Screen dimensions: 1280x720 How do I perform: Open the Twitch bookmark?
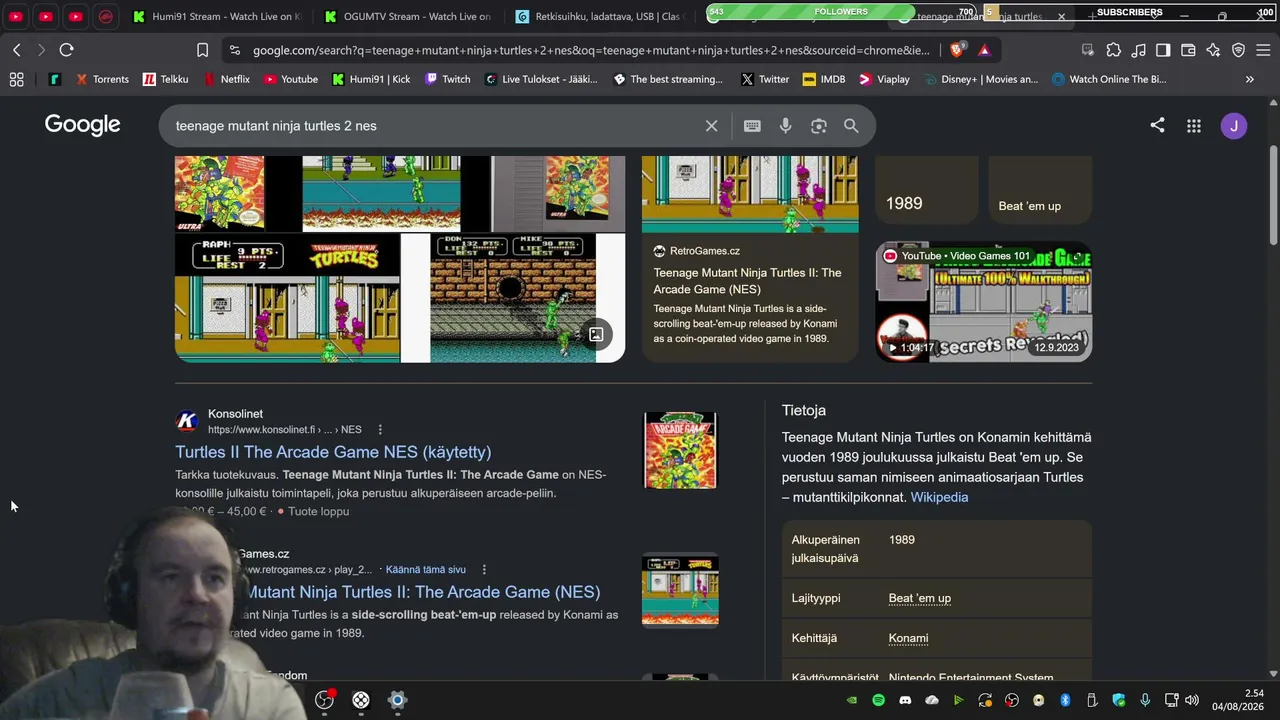448,79
